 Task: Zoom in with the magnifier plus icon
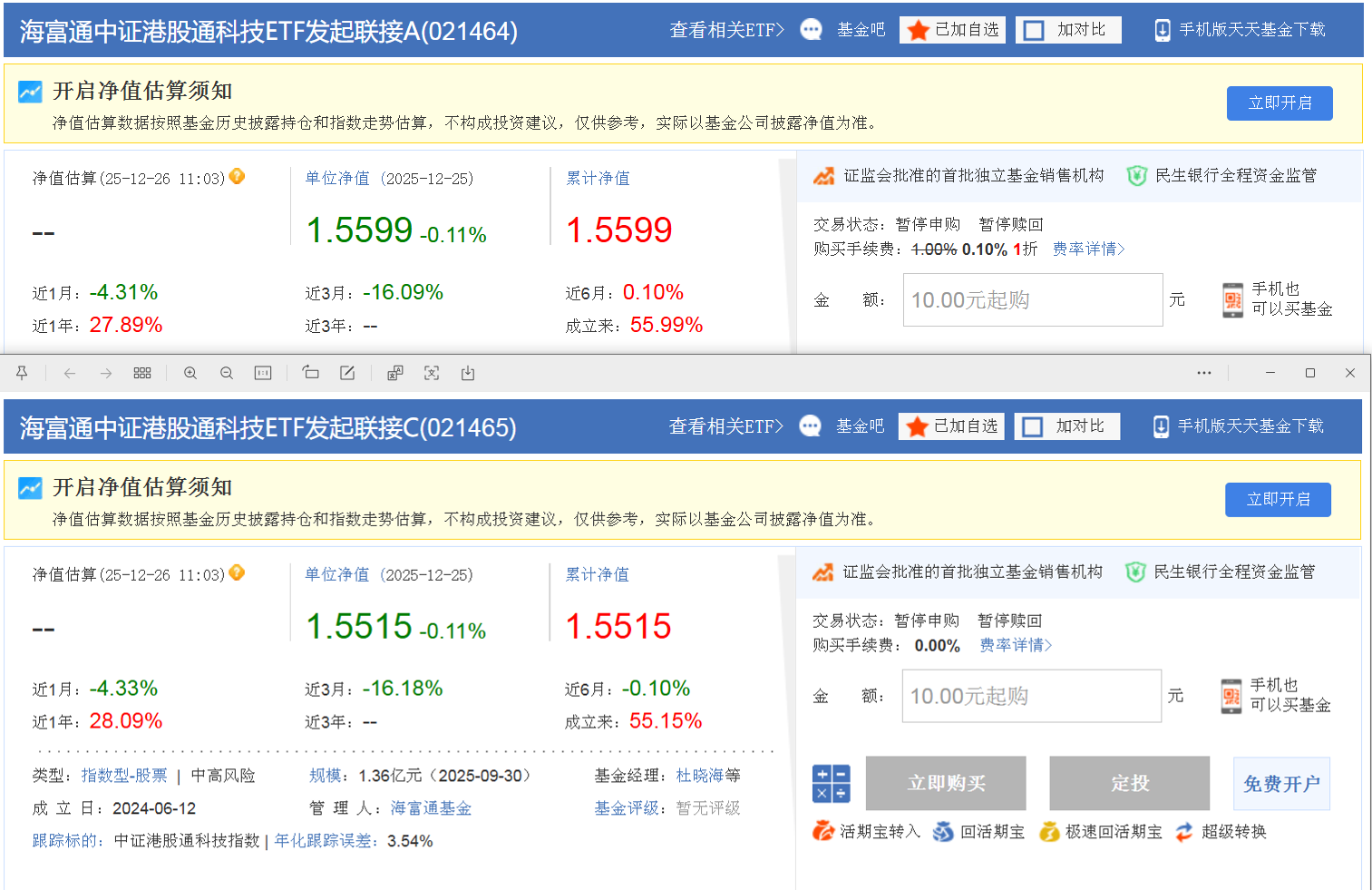(190, 373)
